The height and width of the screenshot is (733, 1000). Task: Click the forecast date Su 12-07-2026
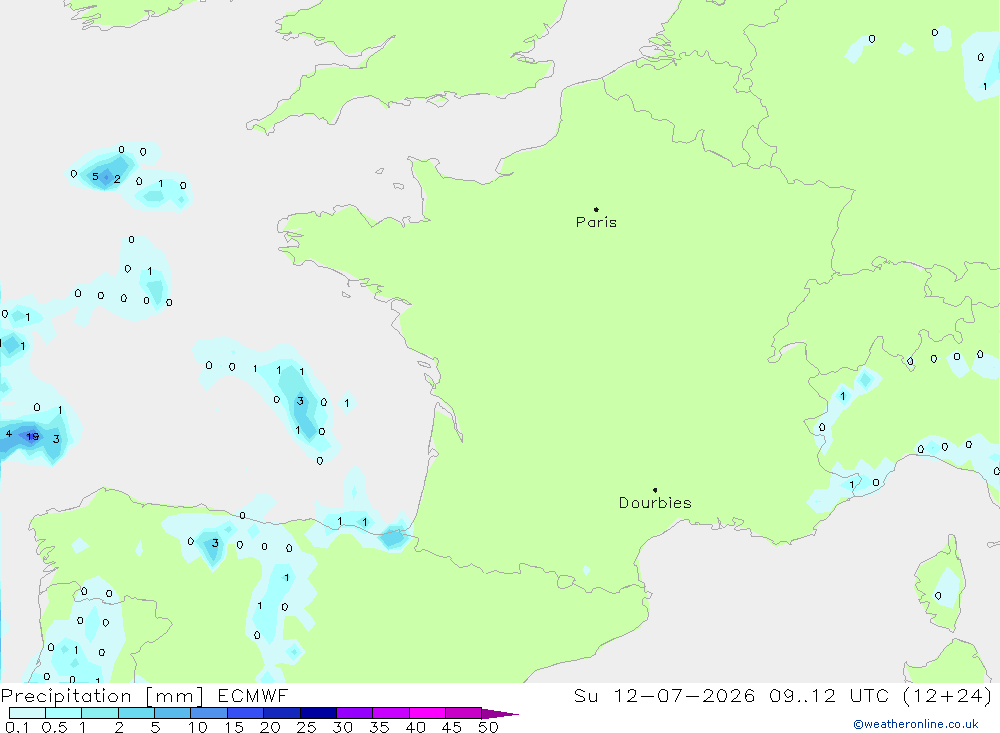pos(664,696)
